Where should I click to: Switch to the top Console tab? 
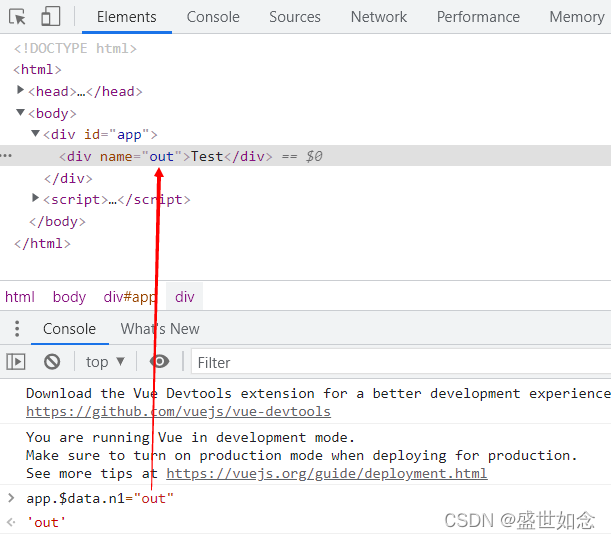(213, 17)
